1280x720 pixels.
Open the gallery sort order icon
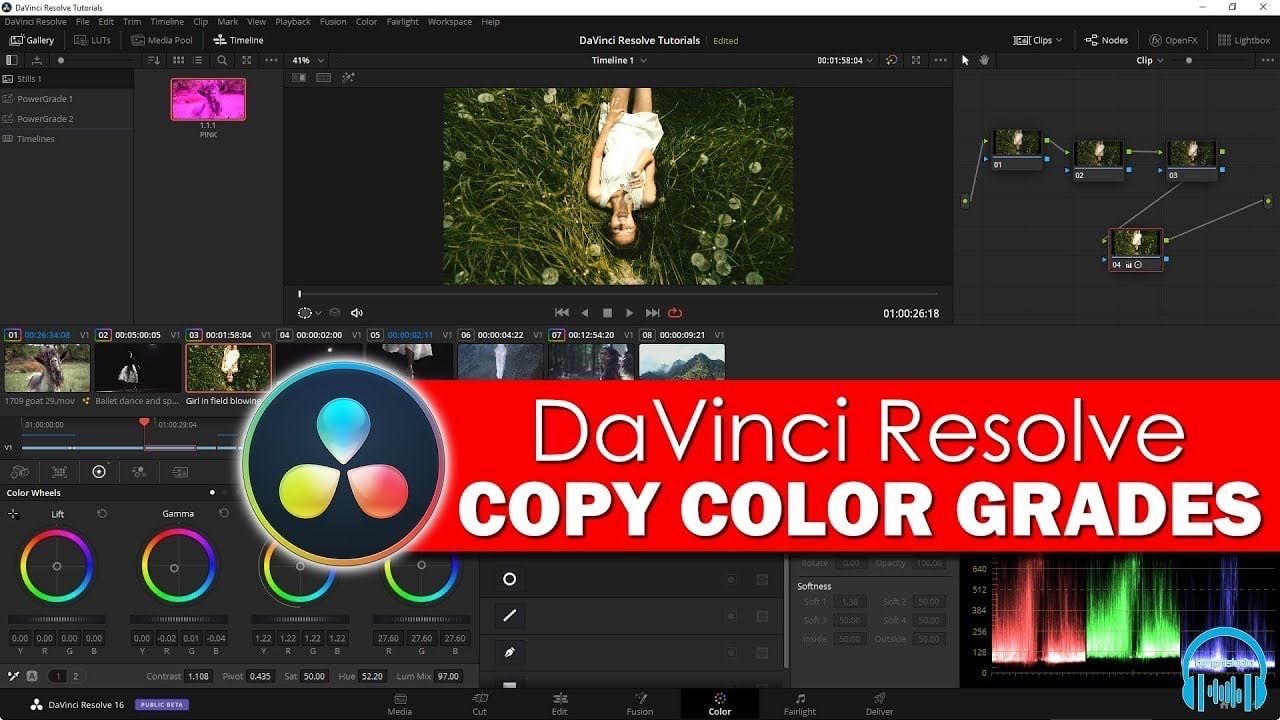[153, 60]
